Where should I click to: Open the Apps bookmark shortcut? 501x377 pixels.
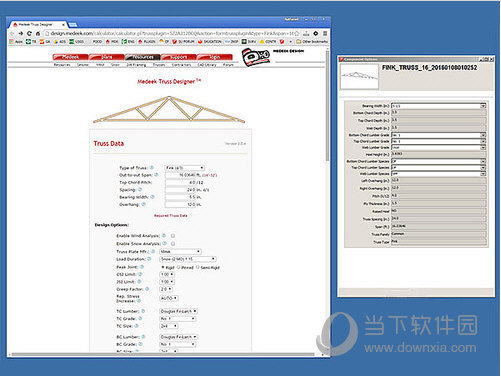click(16, 42)
